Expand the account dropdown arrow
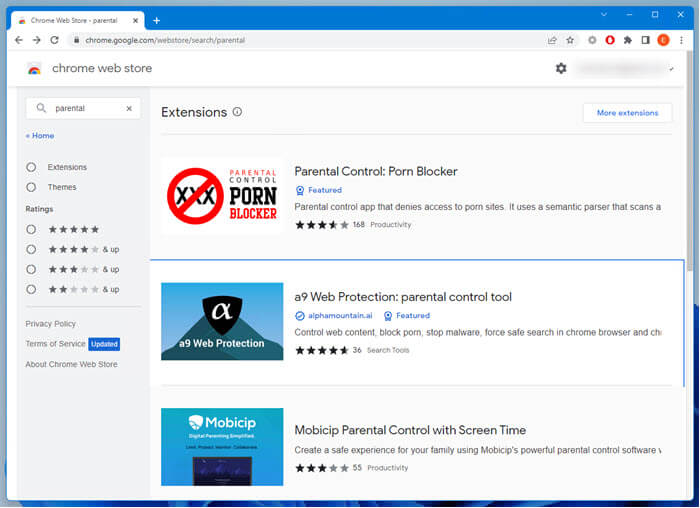 [x=671, y=69]
